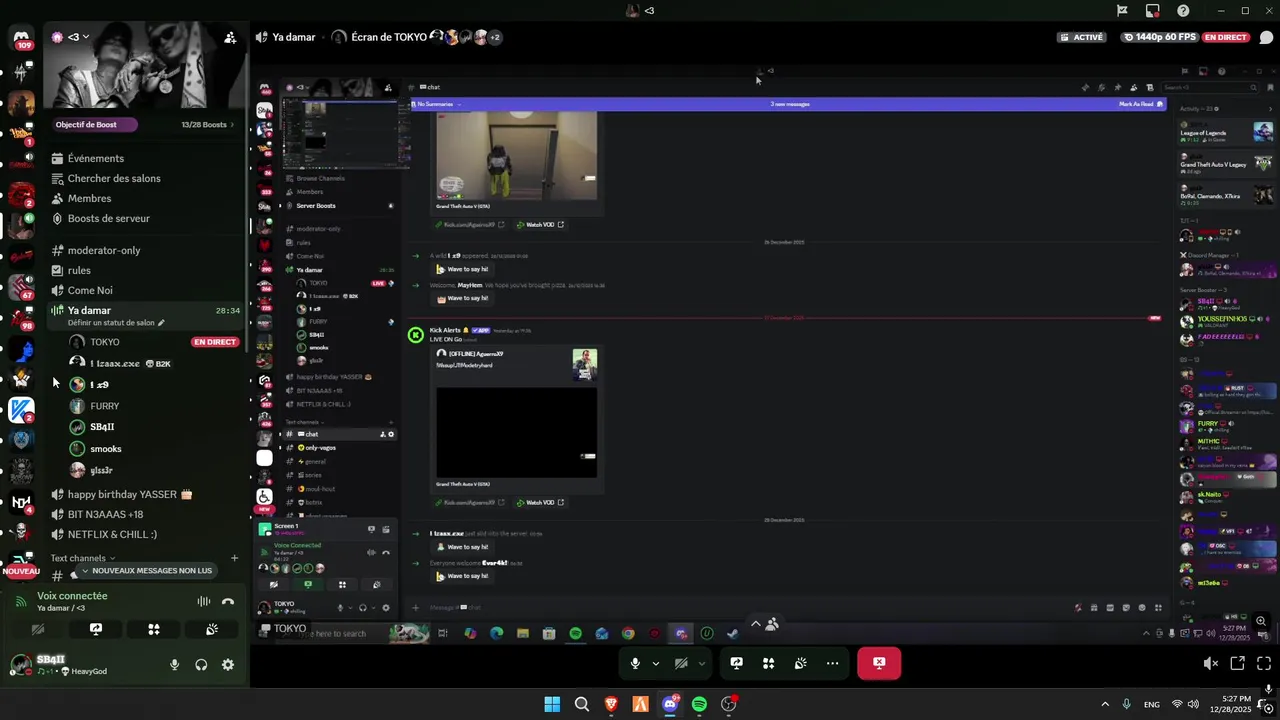Open Boosts de serveur
The height and width of the screenshot is (720, 1280).
(109, 218)
